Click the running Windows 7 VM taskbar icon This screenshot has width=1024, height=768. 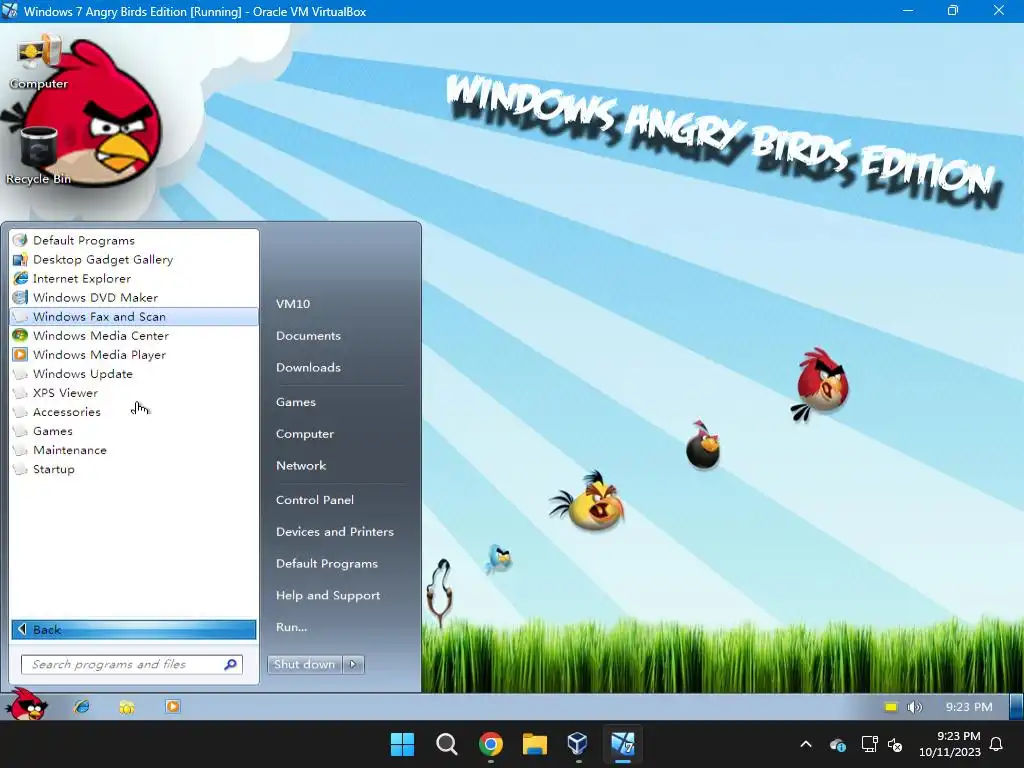[622, 744]
